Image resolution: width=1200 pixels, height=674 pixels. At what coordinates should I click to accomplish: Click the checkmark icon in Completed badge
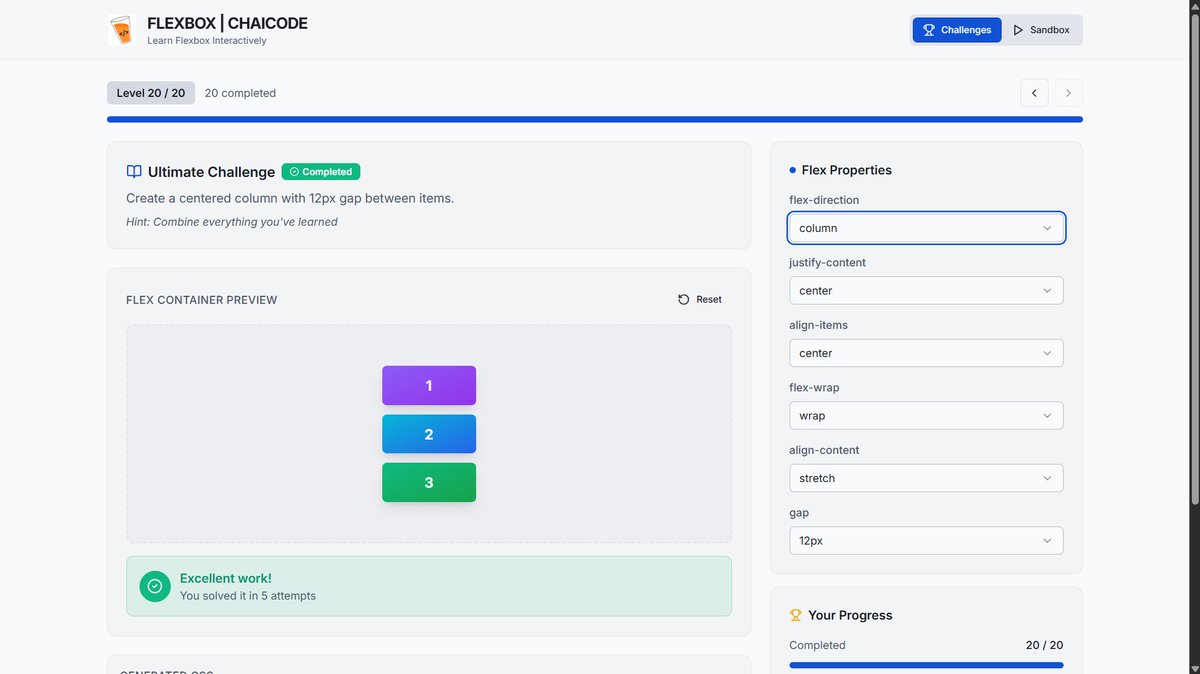[294, 172]
